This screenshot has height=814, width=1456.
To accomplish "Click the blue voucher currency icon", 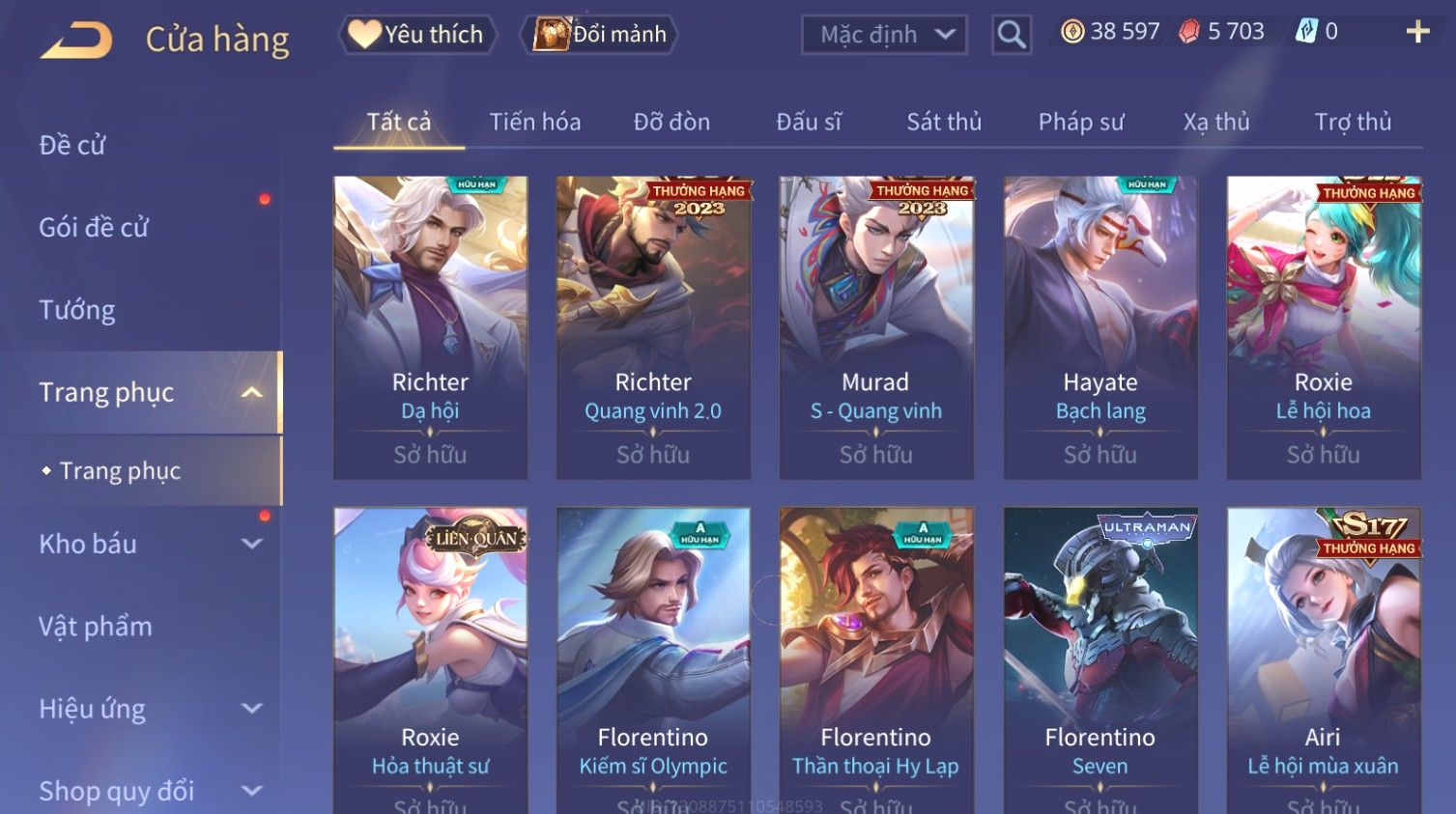I will pyautogui.click(x=1305, y=32).
